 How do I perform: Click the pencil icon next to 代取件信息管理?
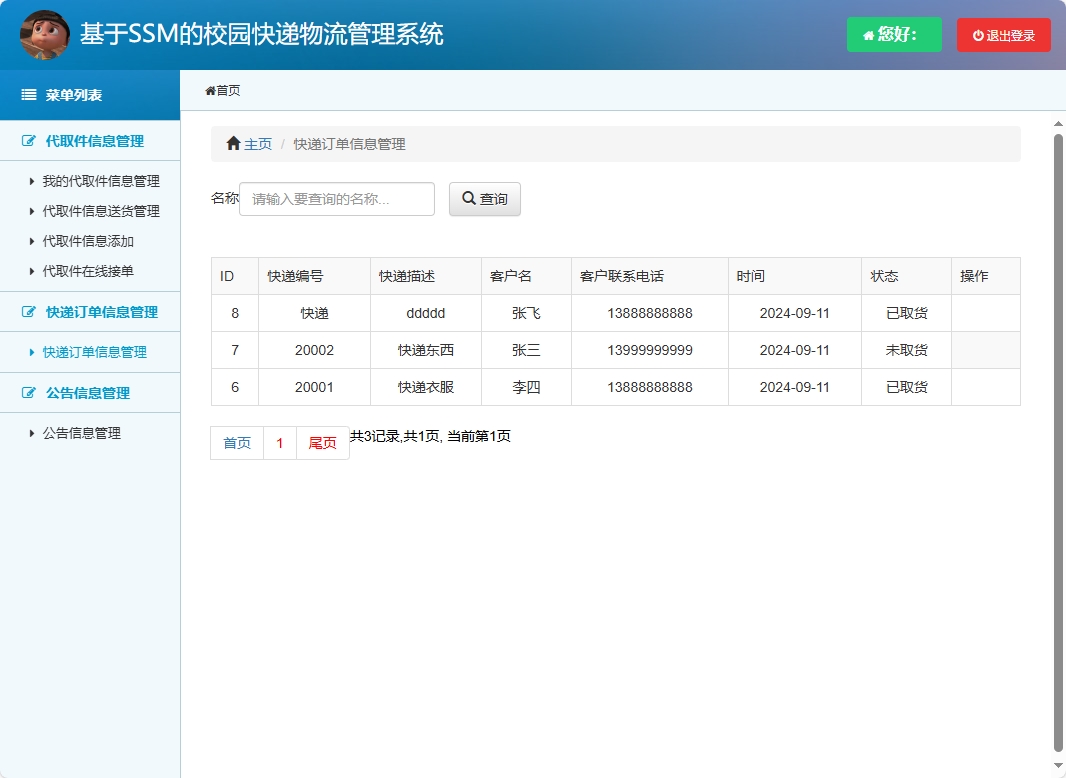(27, 141)
